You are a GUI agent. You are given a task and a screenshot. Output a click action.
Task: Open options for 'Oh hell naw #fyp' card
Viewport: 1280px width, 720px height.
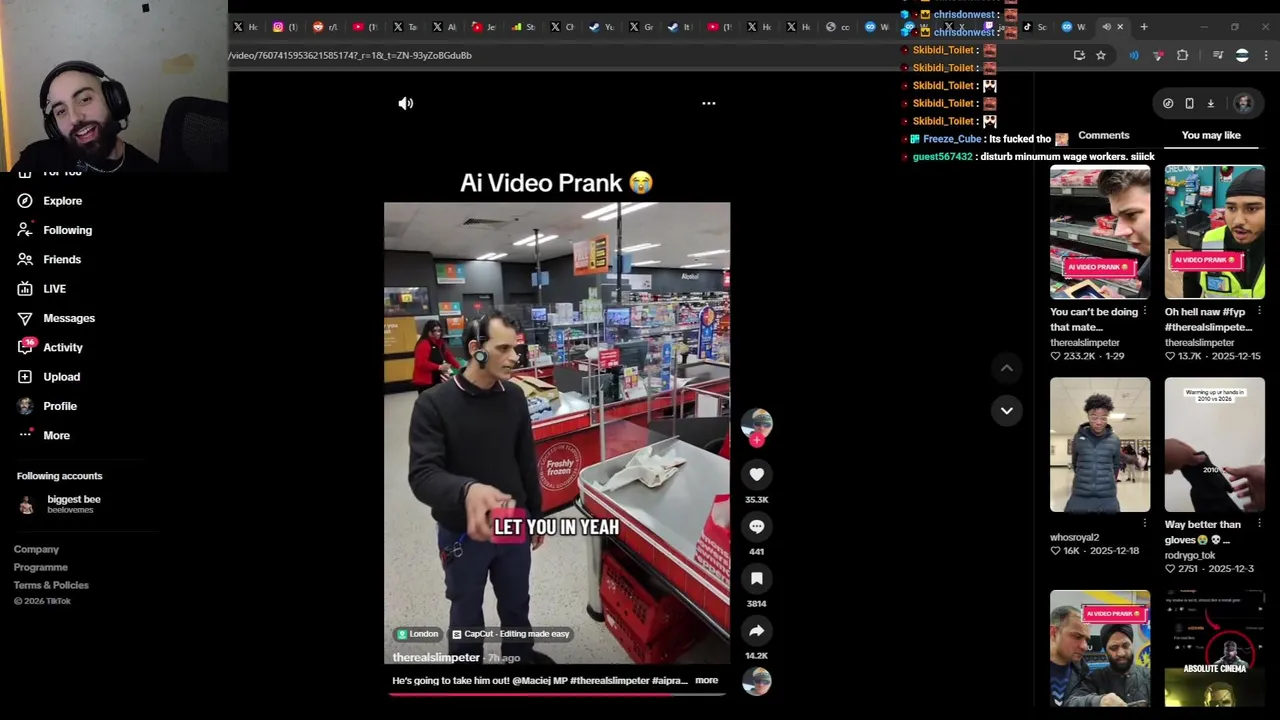[1259, 311]
